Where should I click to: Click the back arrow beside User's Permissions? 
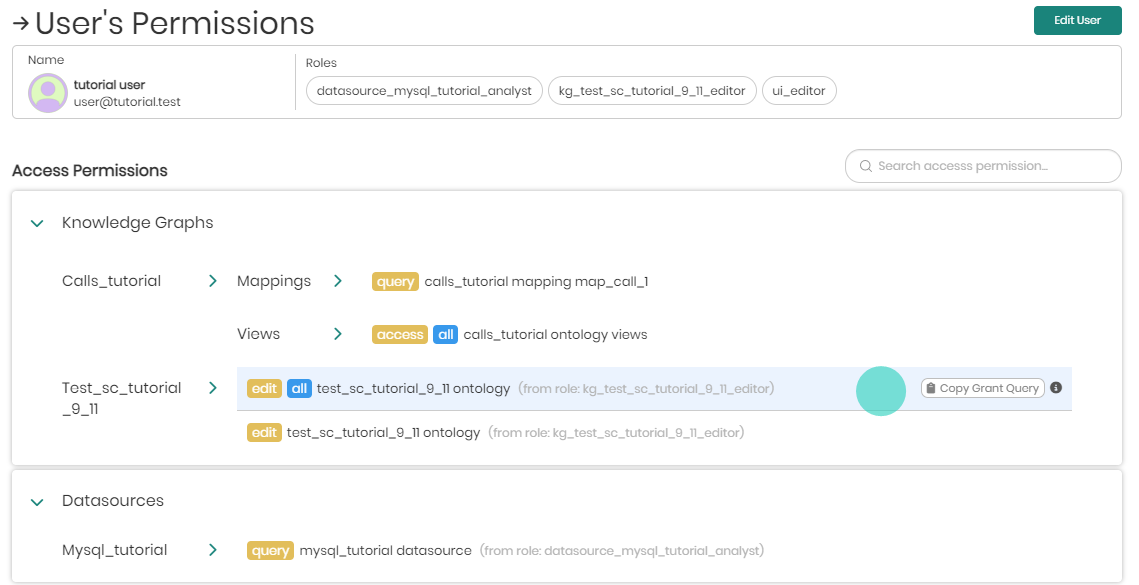(20, 23)
